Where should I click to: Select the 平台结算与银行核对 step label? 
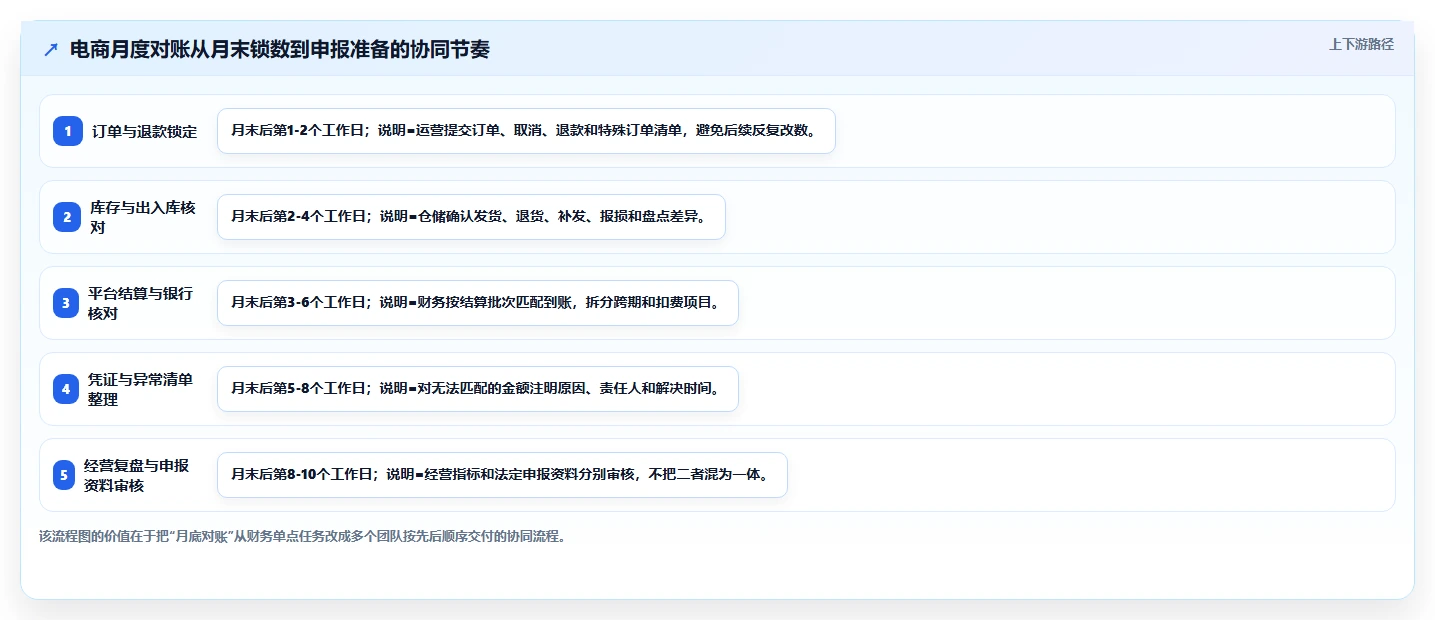[x=141, y=303]
